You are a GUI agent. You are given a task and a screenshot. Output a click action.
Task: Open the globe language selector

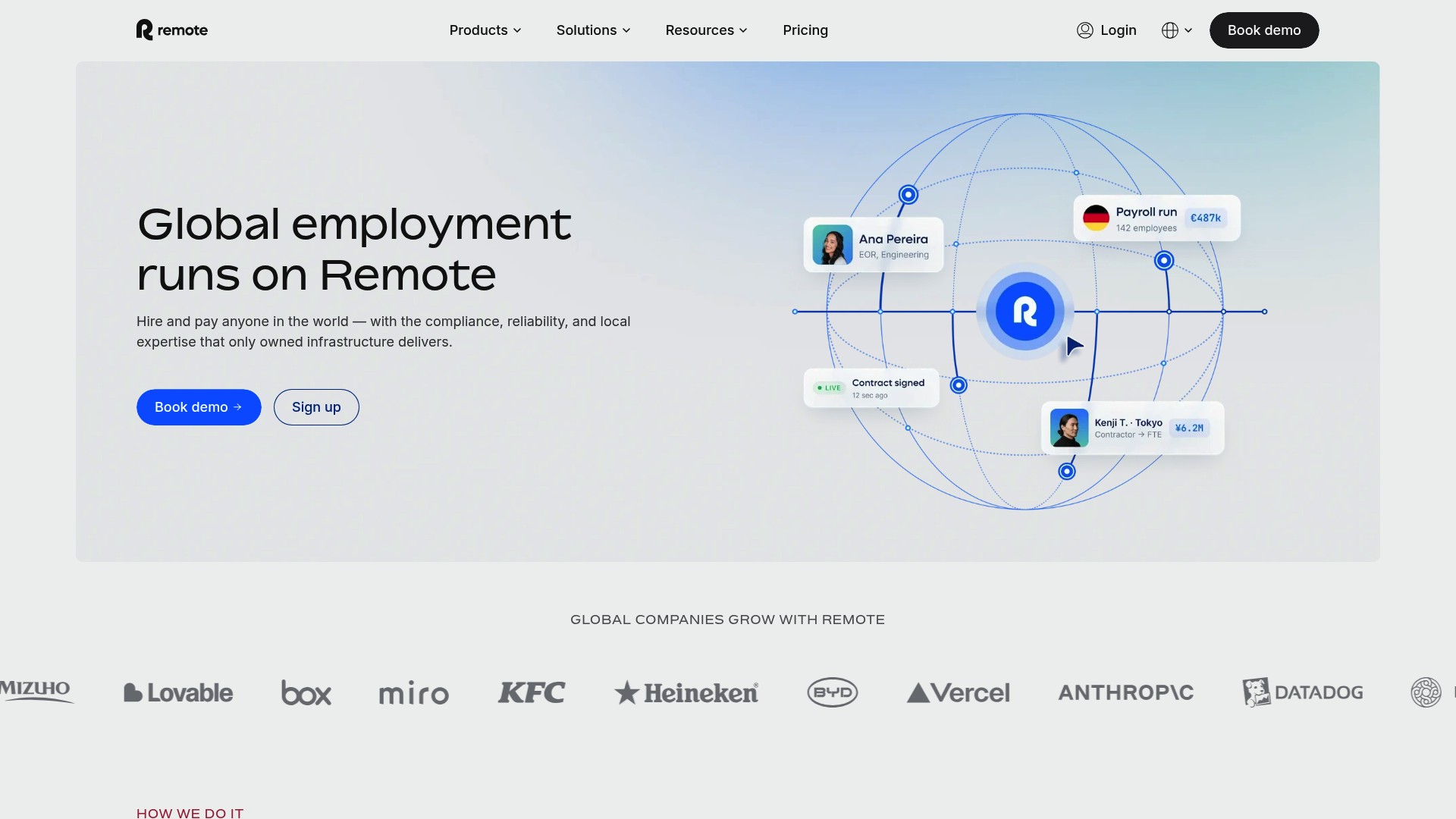point(1177,30)
